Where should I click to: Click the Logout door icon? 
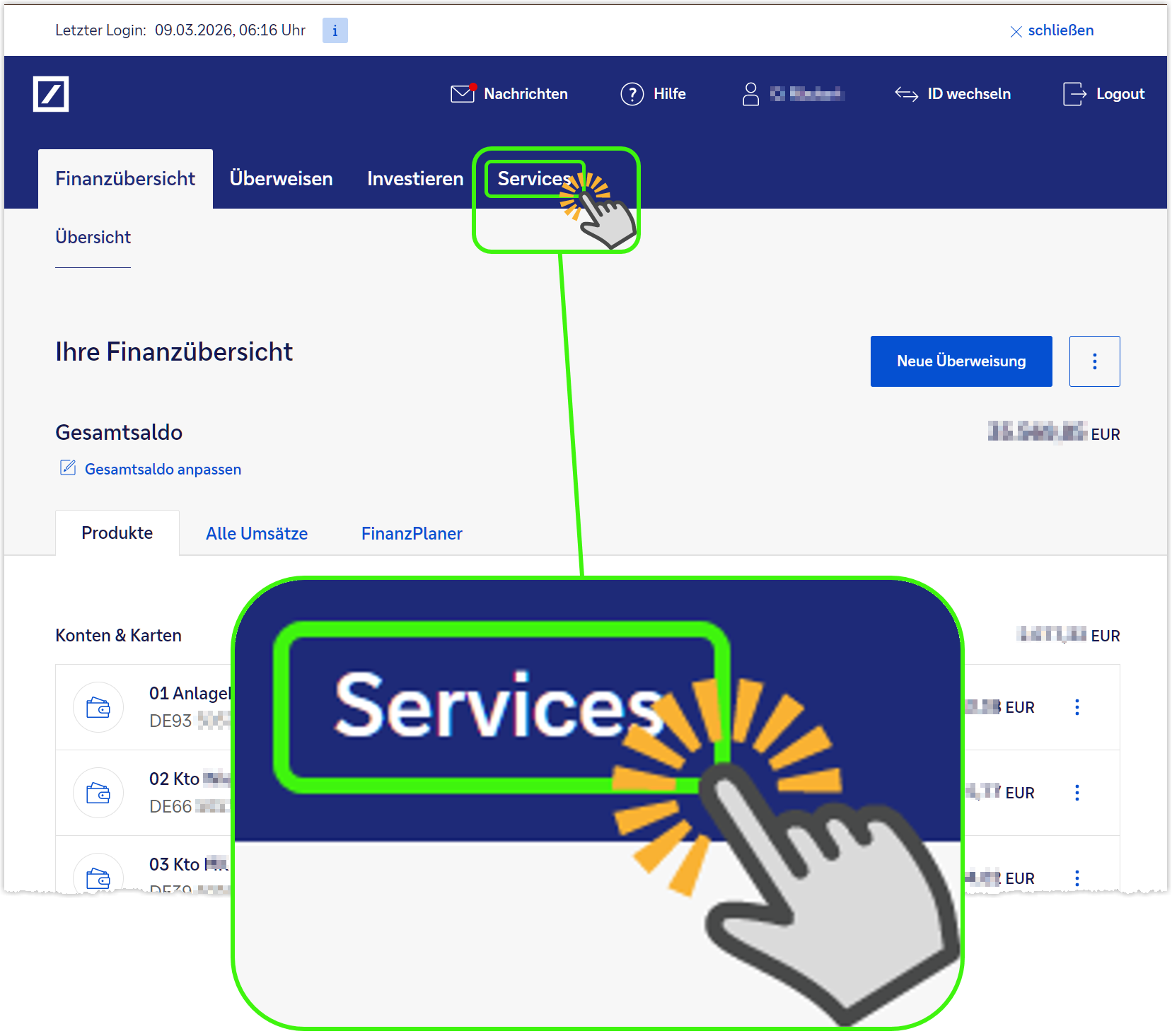1074,94
